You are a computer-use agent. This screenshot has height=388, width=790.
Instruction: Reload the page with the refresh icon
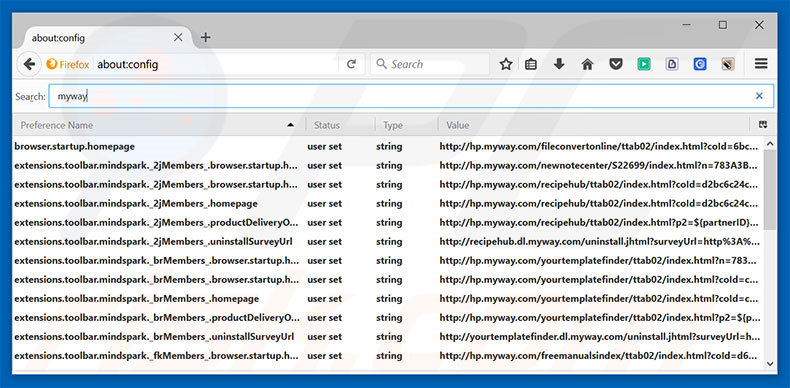pos(352,64)
